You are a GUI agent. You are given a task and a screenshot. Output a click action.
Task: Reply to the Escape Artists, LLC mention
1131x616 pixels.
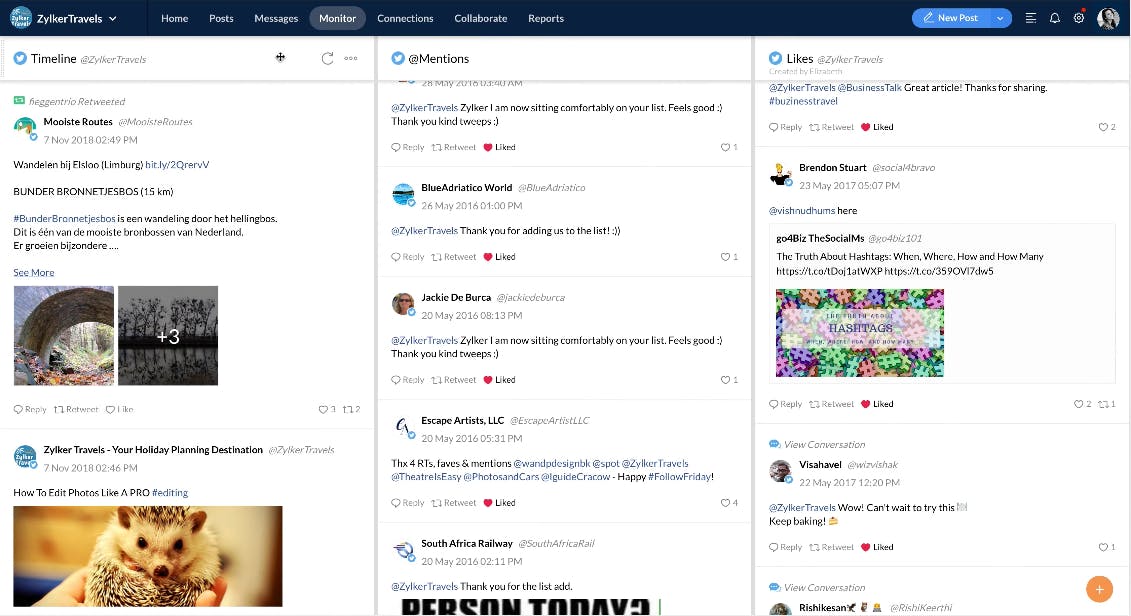408,503
